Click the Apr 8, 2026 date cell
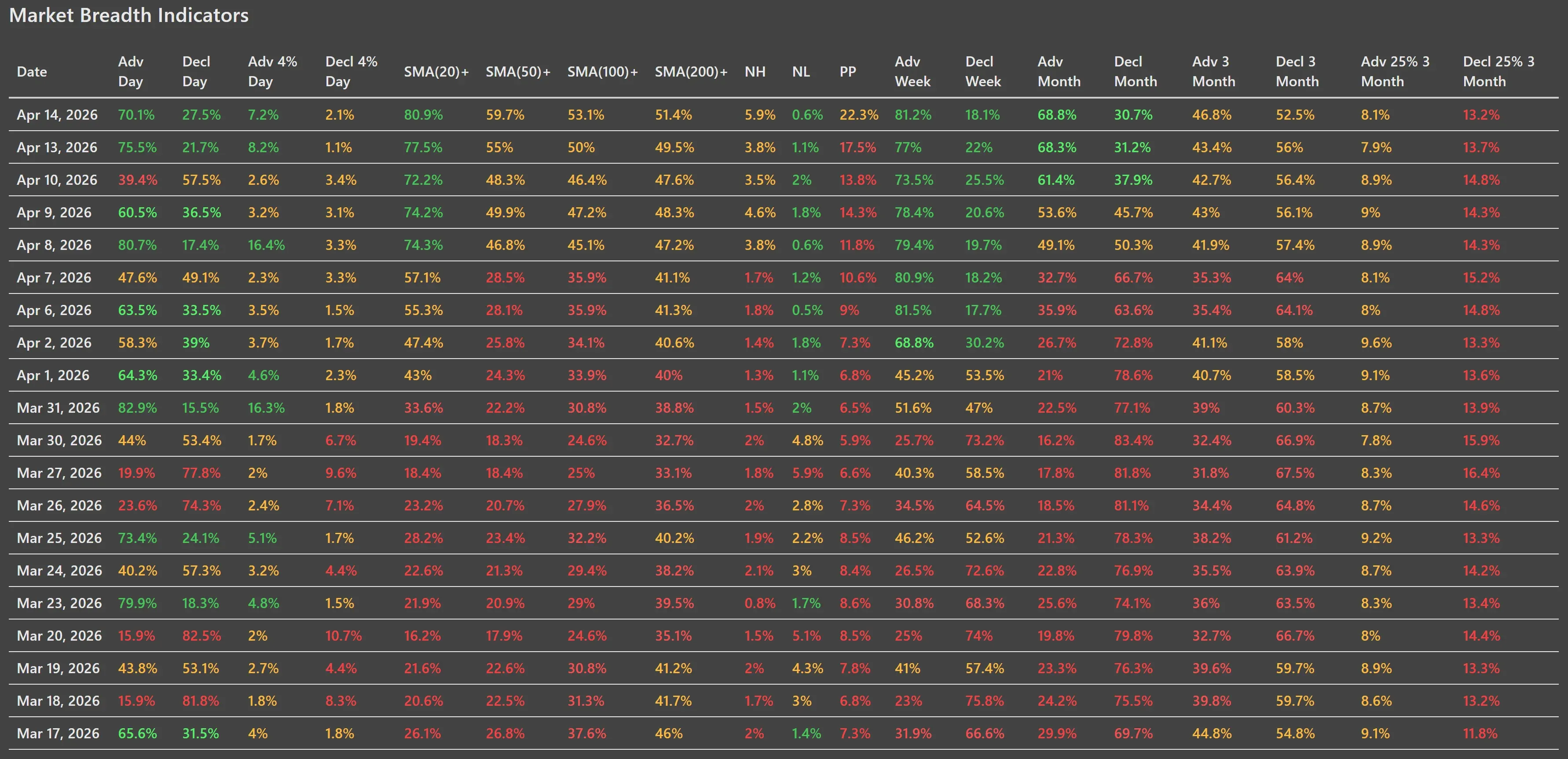 click(x=54, y=245)
